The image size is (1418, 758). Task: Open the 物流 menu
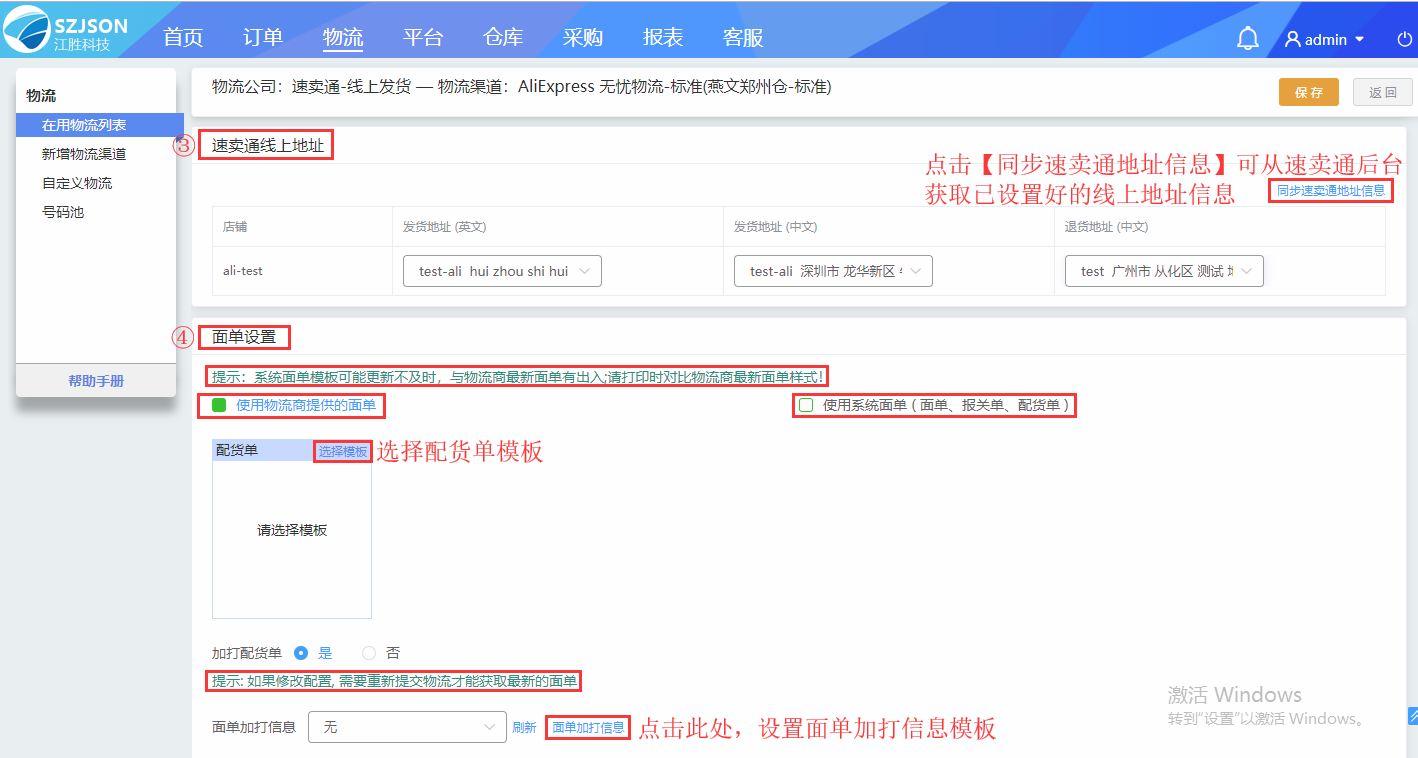(x=343, y=38)
